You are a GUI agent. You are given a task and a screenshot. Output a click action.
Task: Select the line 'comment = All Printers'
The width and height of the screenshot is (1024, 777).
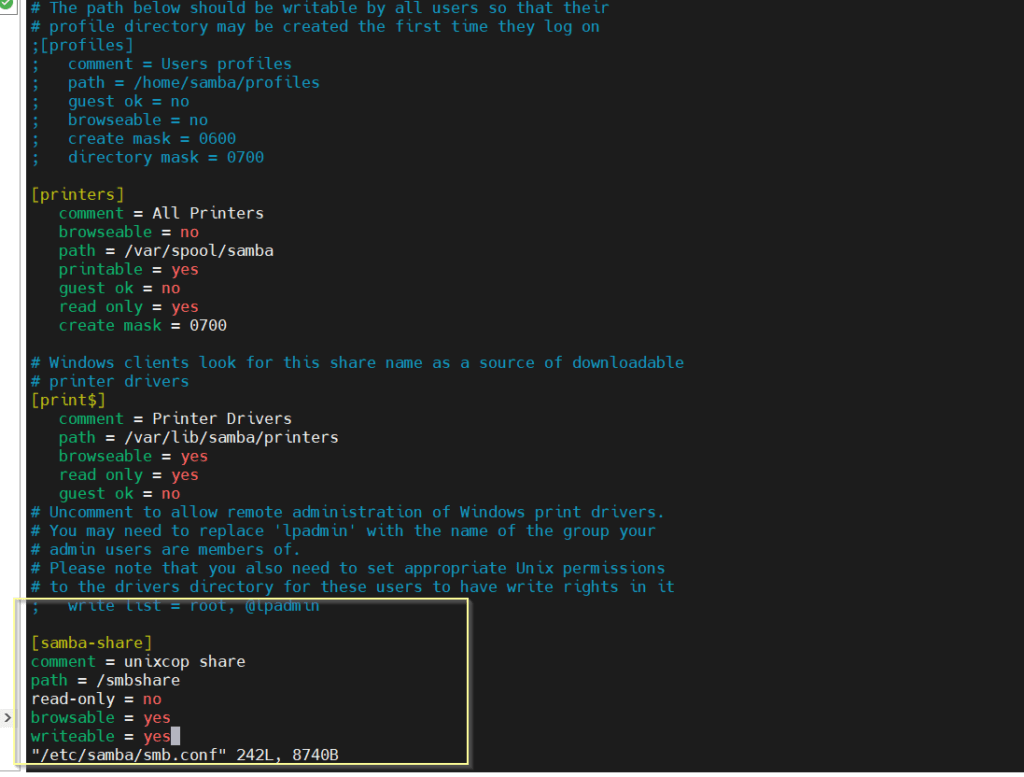pos(161,214)
